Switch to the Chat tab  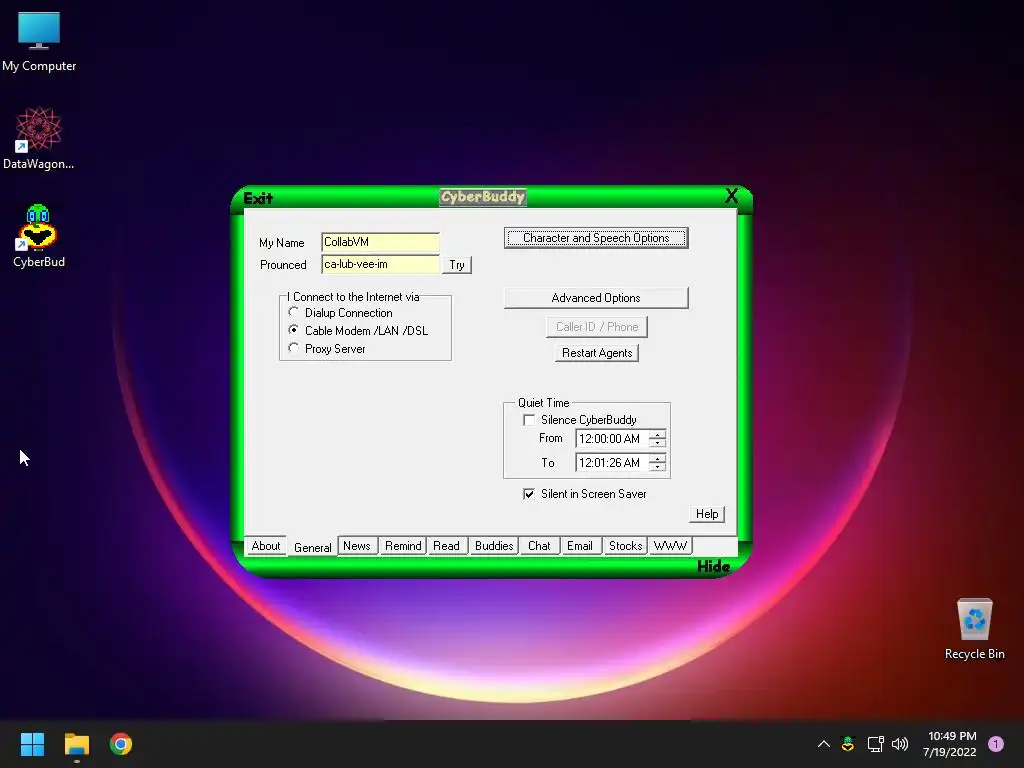click(539, 546)
